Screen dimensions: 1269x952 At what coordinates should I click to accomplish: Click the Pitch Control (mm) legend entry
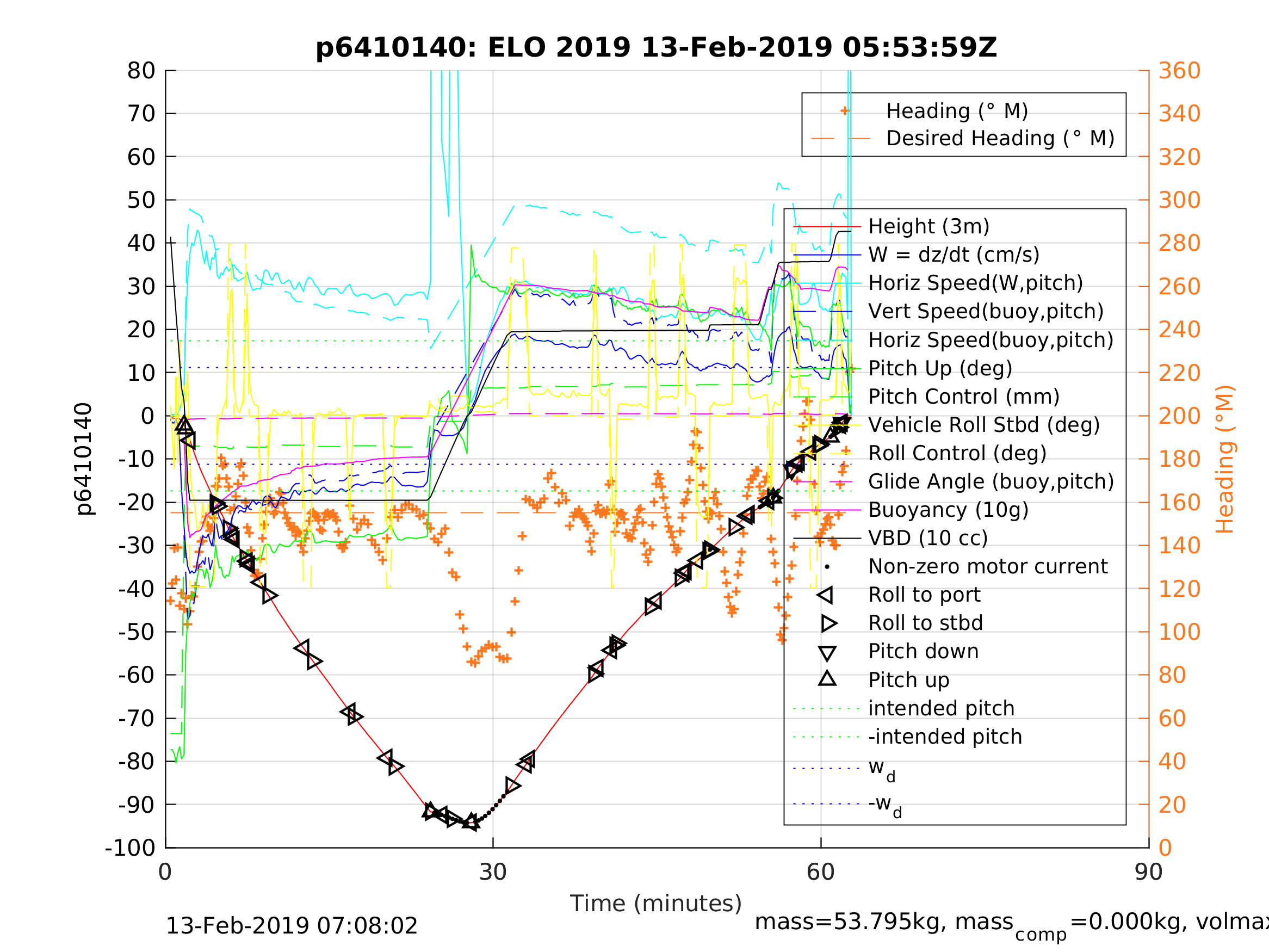coord(963,397)
